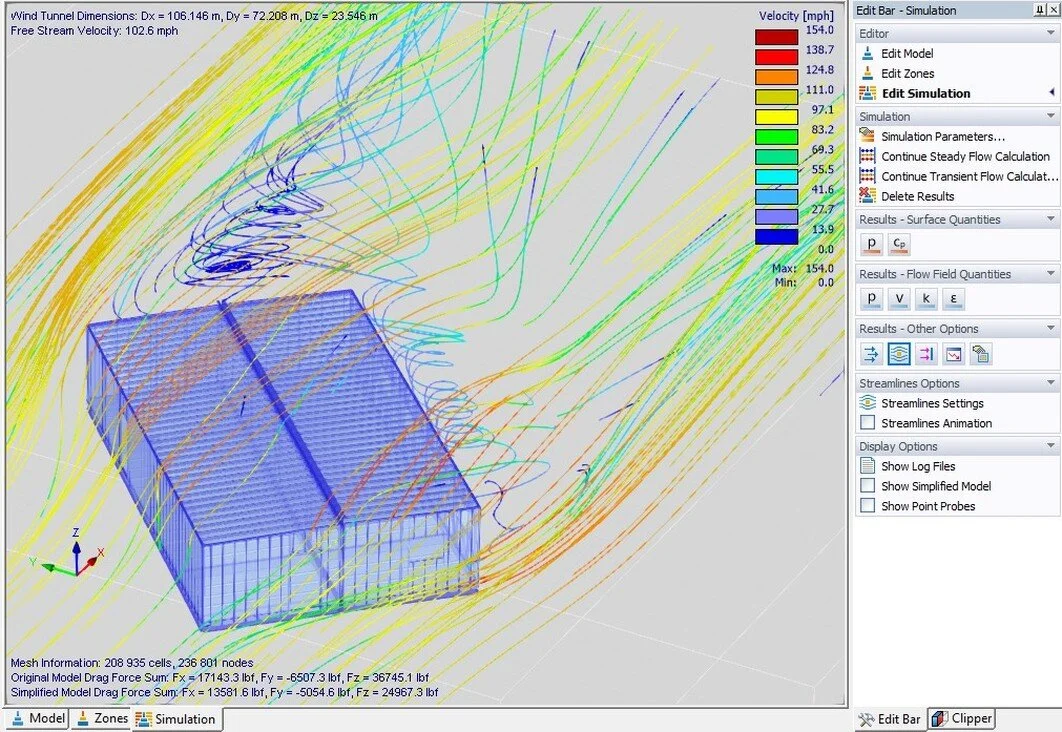Start Continue Steady Flow Calculation
Image resolution: width=1062 pixels, height=732 pixels.
(963, 156)
